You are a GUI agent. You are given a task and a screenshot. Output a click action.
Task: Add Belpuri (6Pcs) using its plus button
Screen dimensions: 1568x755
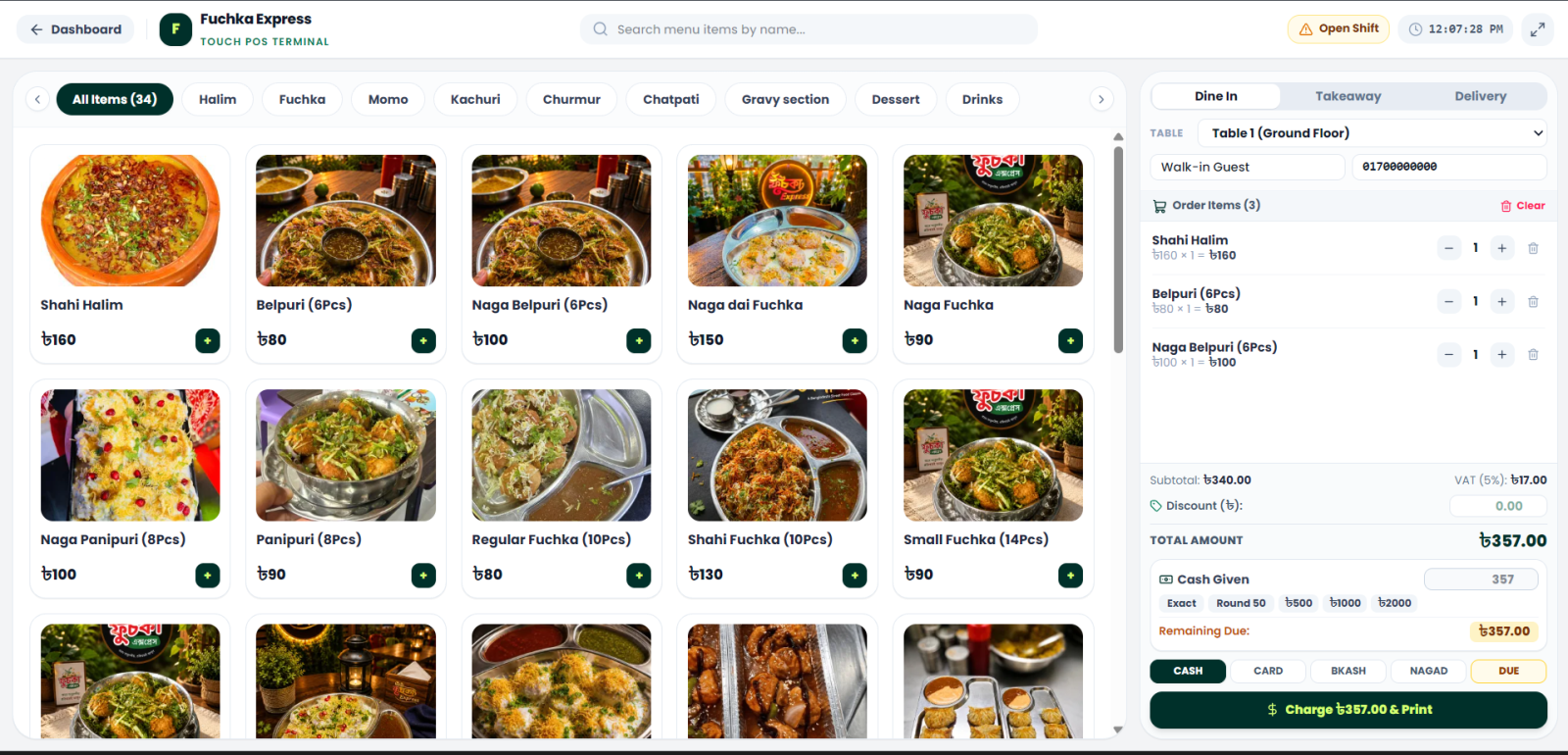(423, 340)
